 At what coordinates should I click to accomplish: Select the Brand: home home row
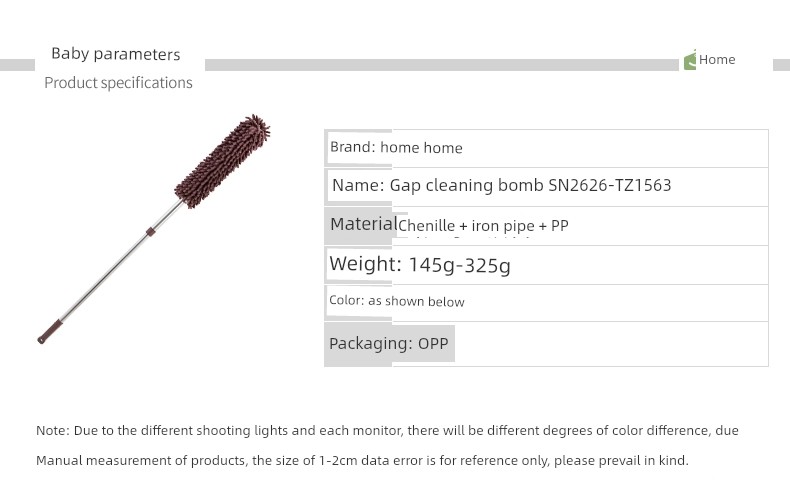tap(546, 148)
